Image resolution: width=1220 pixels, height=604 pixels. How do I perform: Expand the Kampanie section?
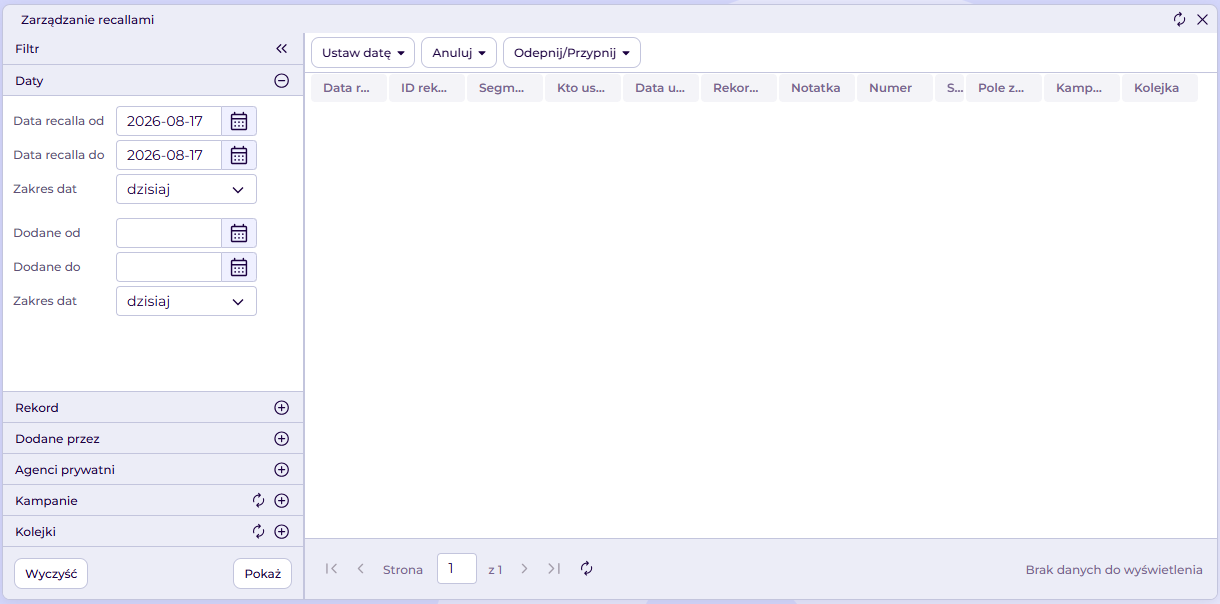(x=282, y=500)
